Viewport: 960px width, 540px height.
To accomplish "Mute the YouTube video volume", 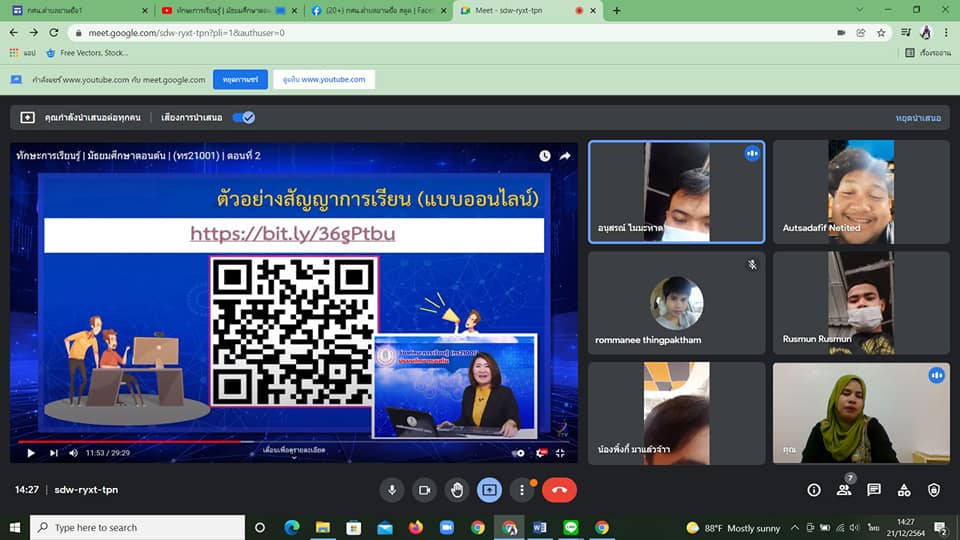I will point(74,453).
